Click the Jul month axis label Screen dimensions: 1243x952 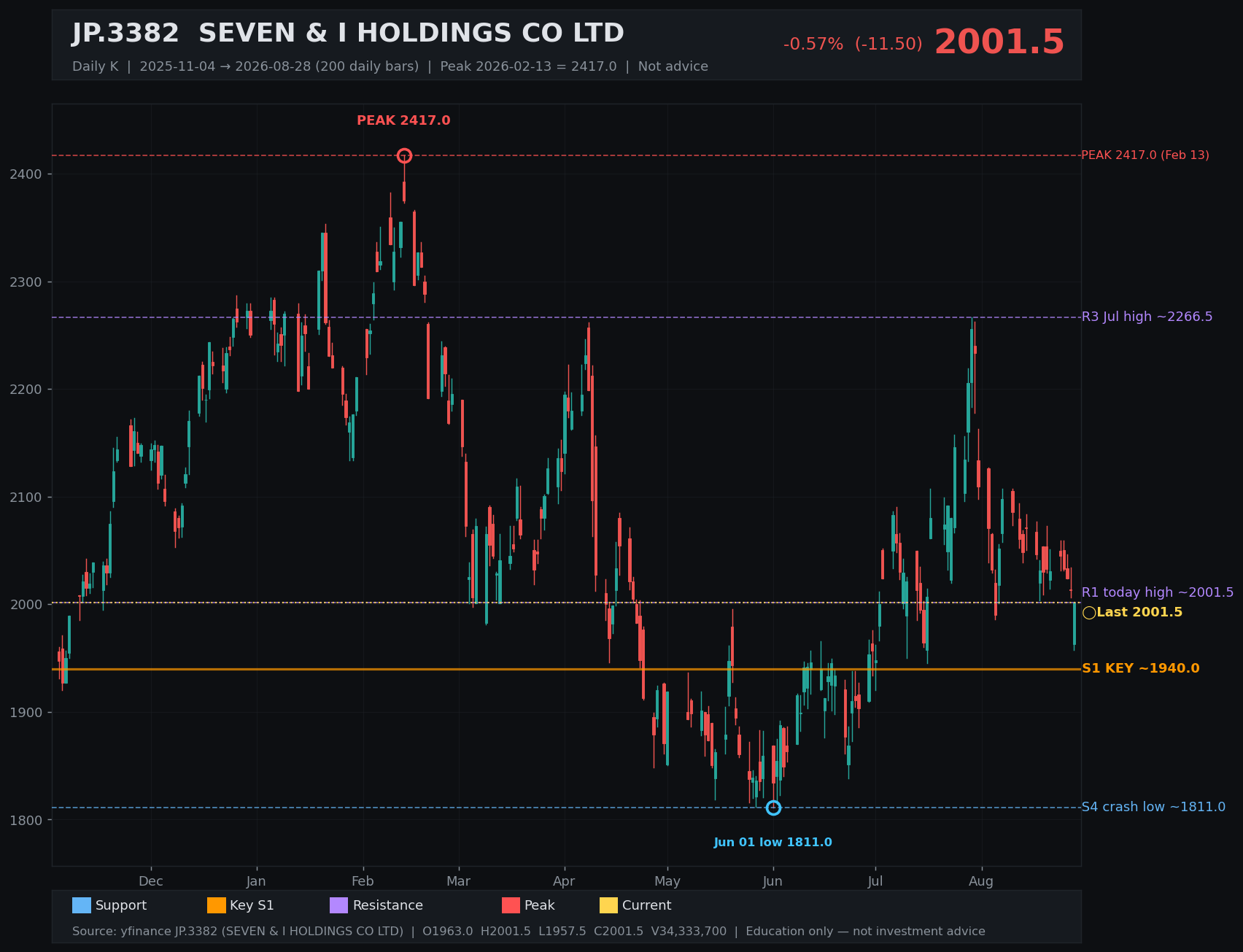click(x=875, y=881)
